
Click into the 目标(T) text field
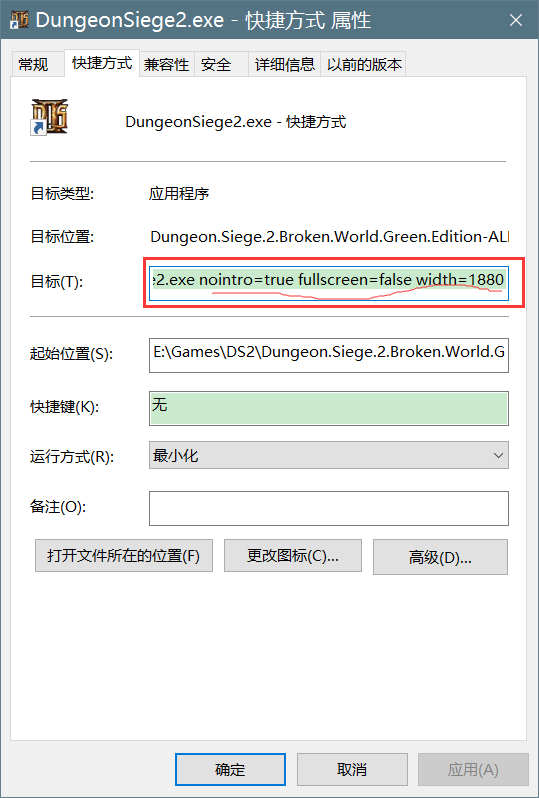click(329, 281)
